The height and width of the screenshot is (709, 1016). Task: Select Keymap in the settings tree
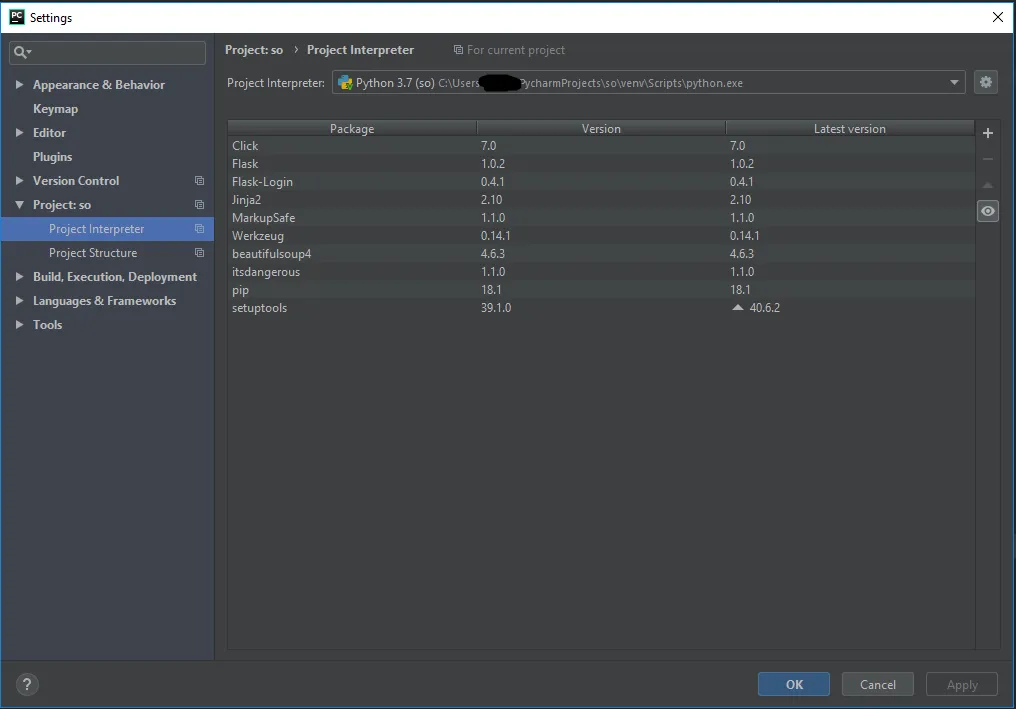point(55,109)
